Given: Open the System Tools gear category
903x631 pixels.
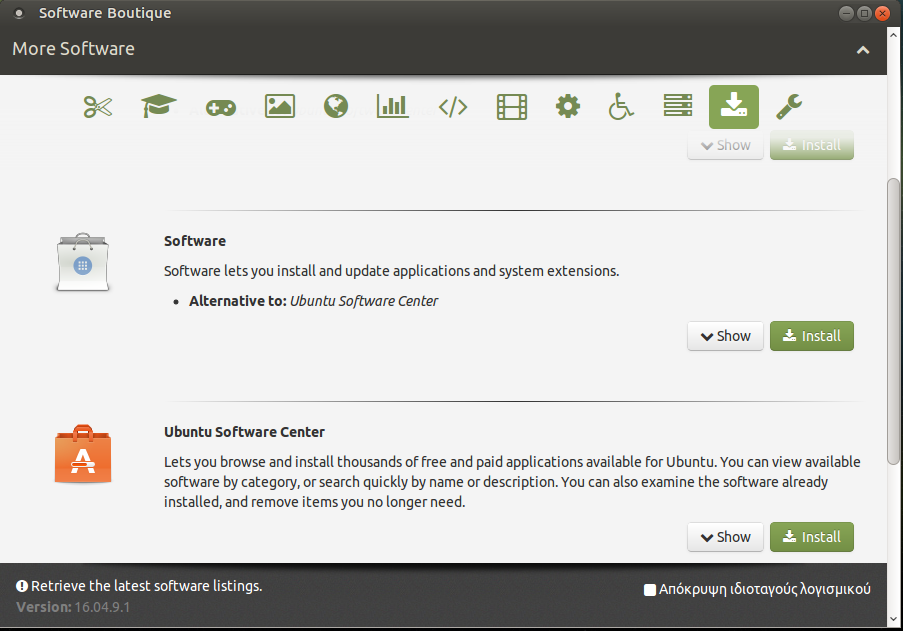Looking at the screenshot, I should [568, 106].
